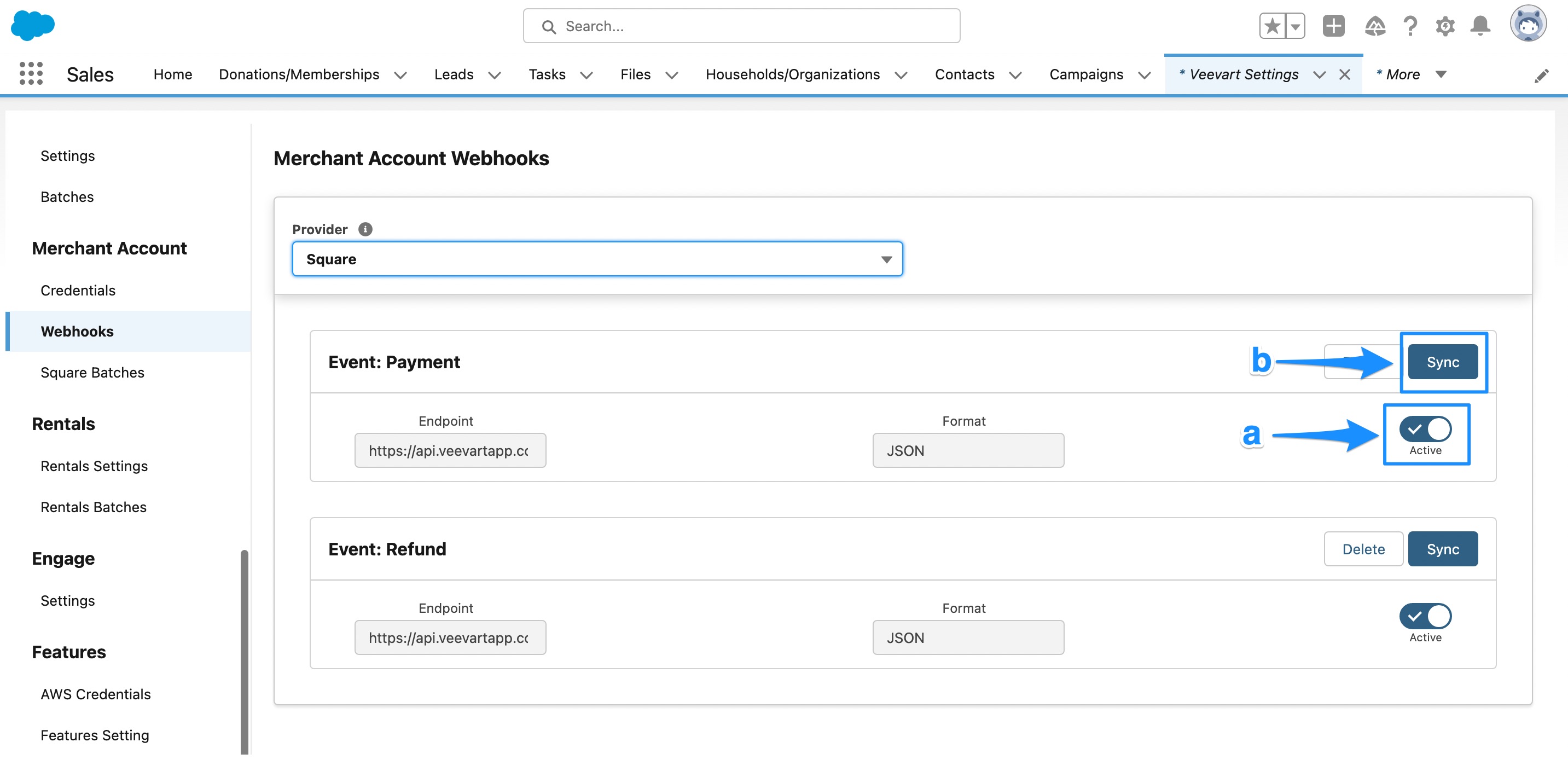Click the global Search field
This screenshot has width=1568, height=777.
[x=741, y=26]
